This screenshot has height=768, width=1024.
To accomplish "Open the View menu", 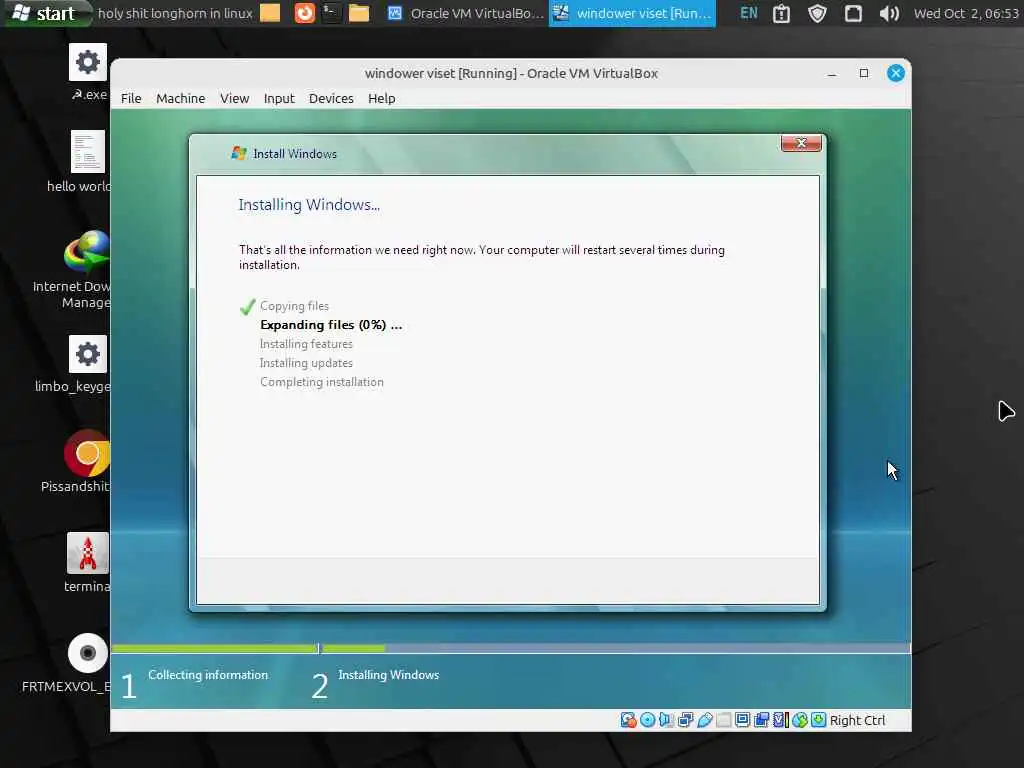I will point(234,98).
